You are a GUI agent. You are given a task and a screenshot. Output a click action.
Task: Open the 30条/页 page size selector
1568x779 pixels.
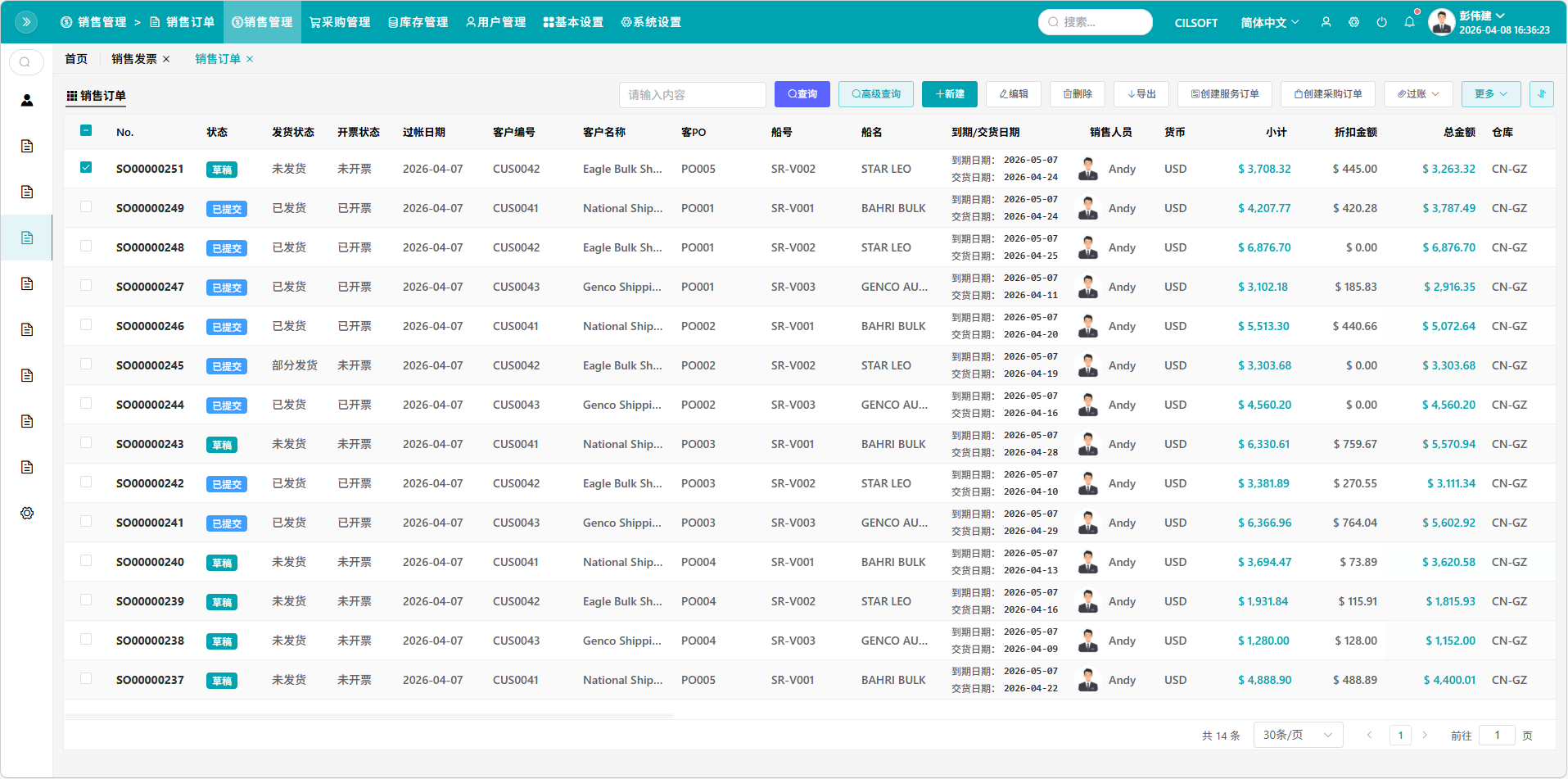point(1298,735)
